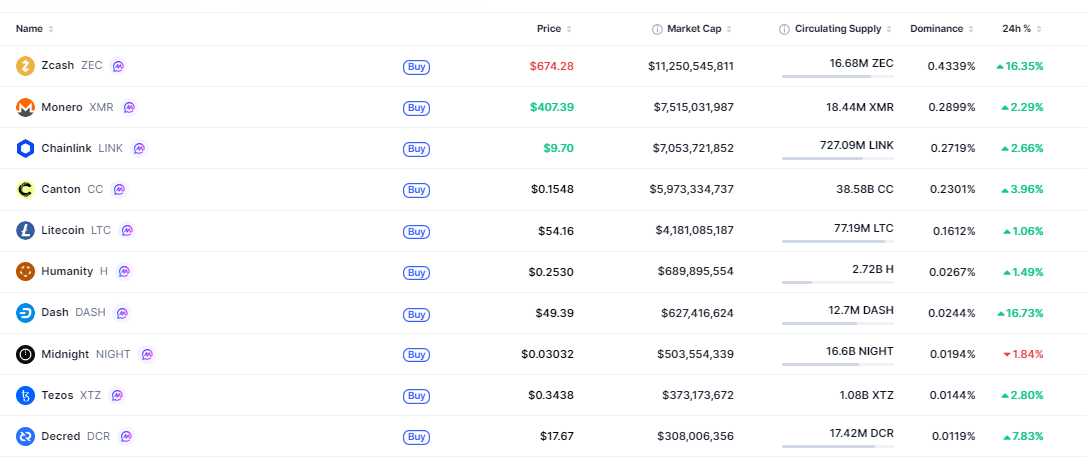Viewport: 1087px width, 461px height.
Task: Click the Canton coin logo
Action: (x=25, y=189)
